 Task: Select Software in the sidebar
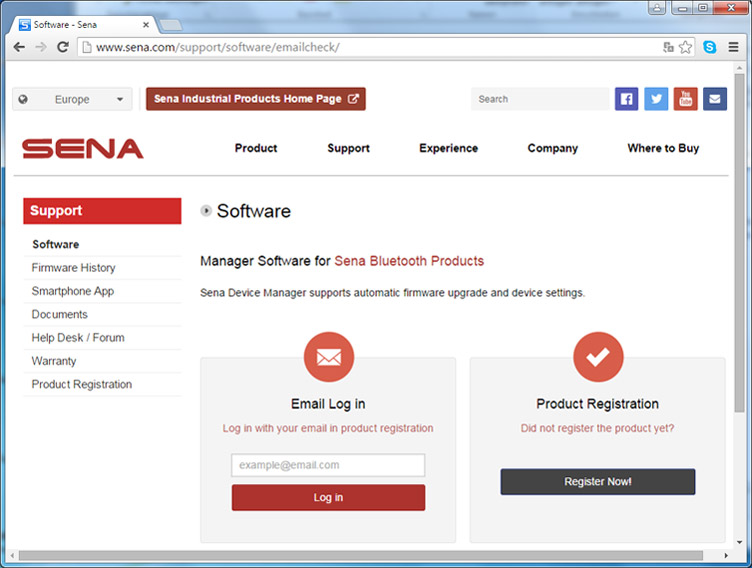click(56, 244)
